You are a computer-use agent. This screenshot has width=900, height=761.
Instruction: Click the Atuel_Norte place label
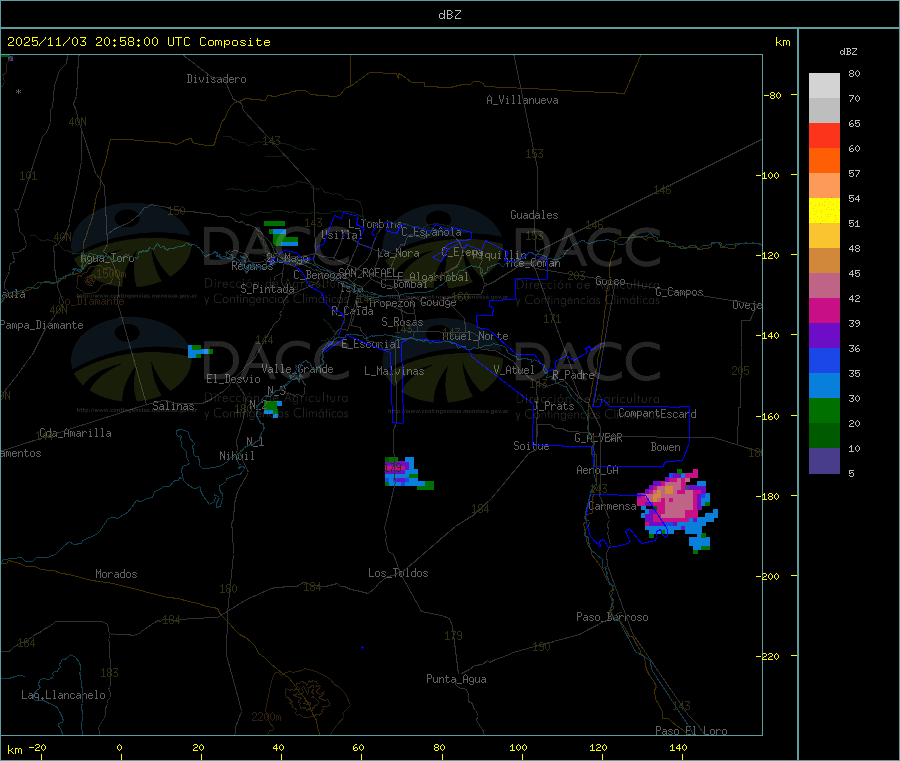[x=475, y=336]
